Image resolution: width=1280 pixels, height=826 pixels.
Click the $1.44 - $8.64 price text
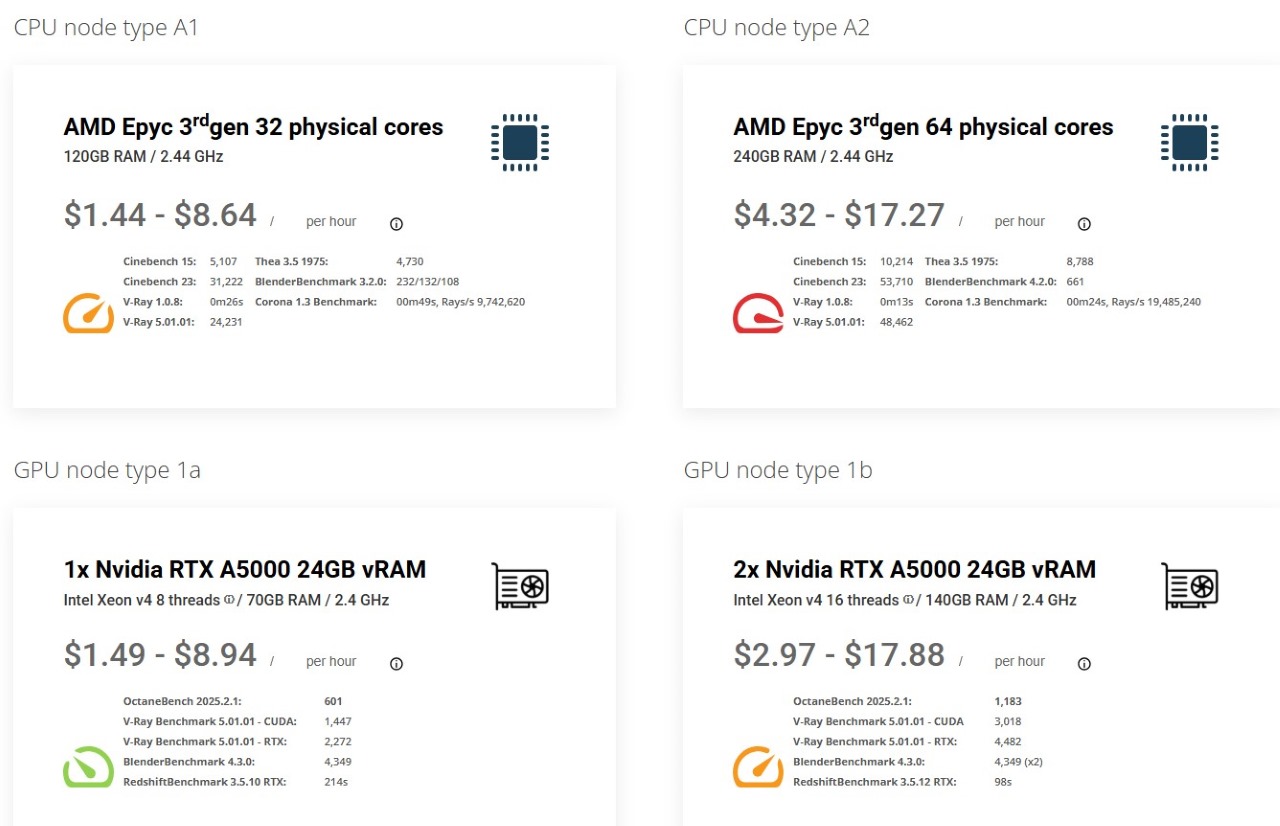(159, 213)
